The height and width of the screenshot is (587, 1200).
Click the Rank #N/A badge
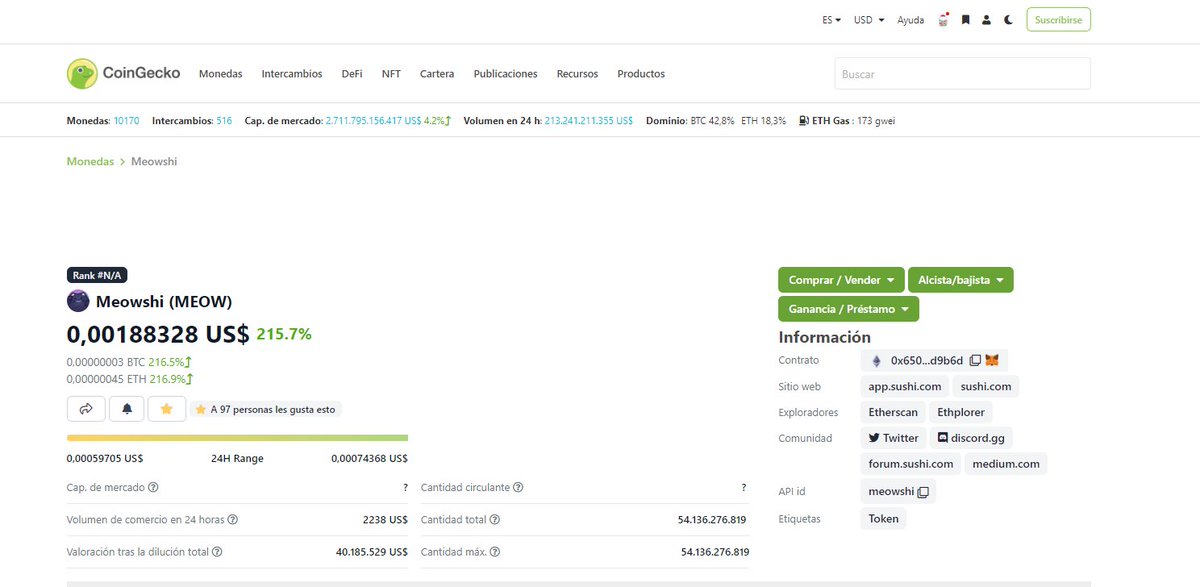[x=97, y=275]
